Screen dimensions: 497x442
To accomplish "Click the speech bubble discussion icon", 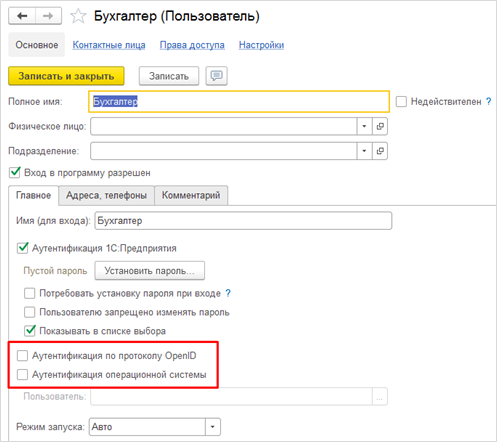I will (x=216, y=76).
